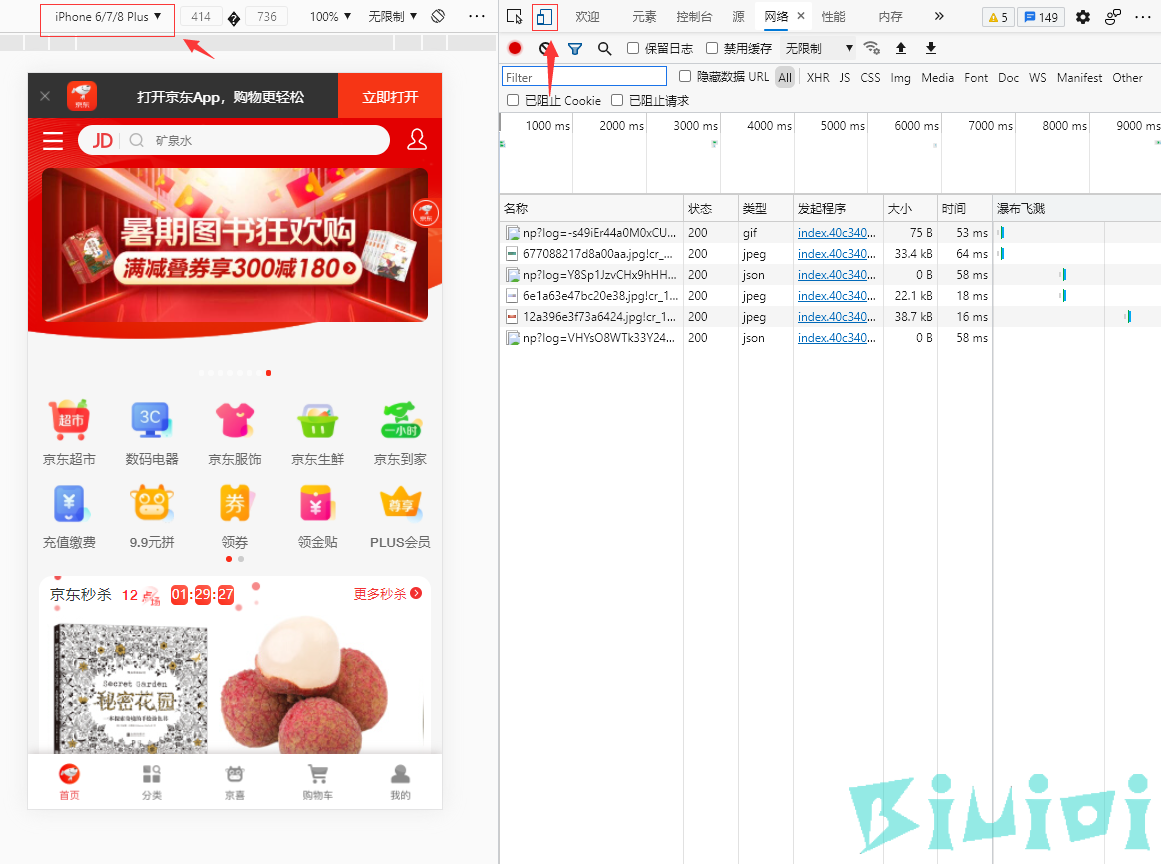1161x864 pixels.
Task: Click the export HAR download arrow icon
Action: click(931, 48)
